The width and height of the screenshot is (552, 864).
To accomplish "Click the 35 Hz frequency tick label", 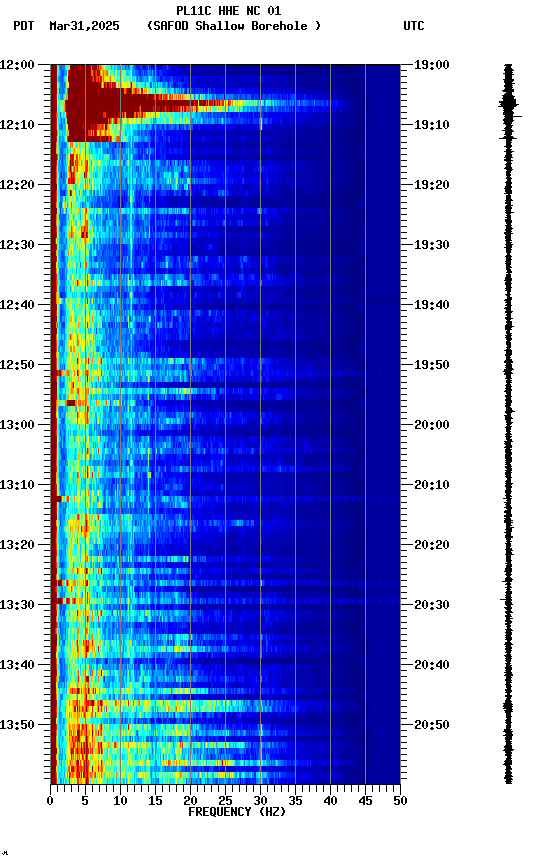I will (x=295, y=802).
